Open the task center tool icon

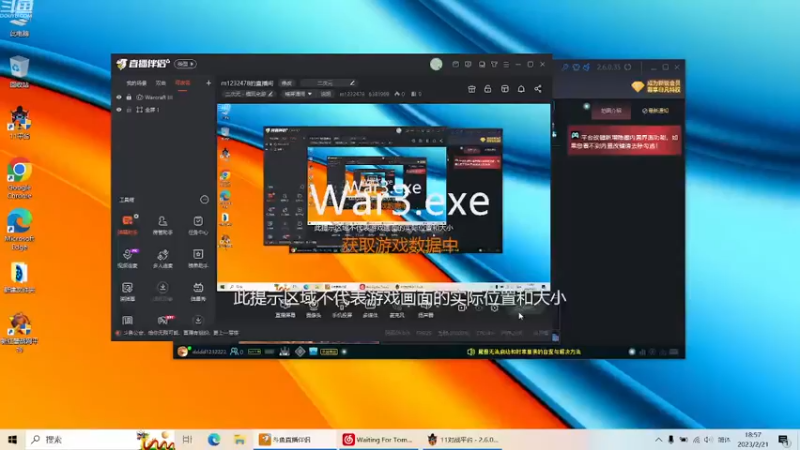tap(198, 224)
